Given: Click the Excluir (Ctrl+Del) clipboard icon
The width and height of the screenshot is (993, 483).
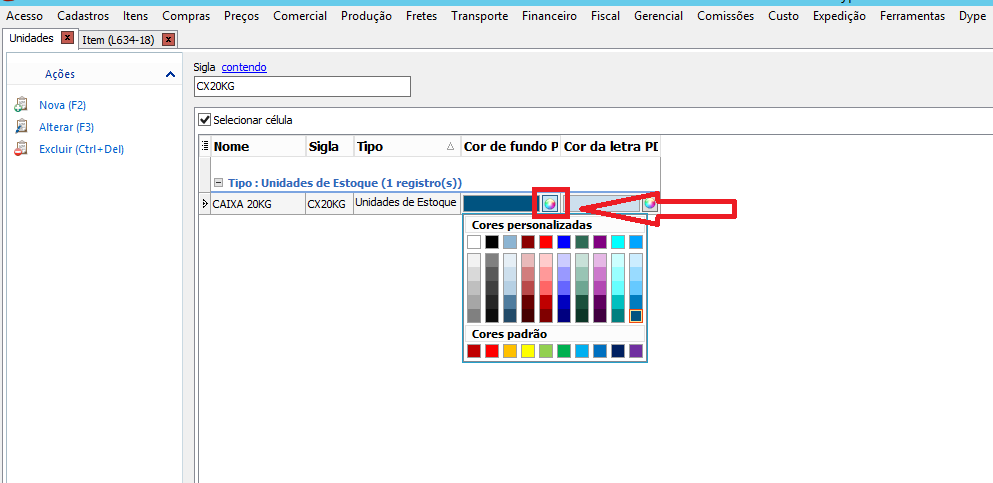Looking at the screenshot, I should pos(21,149).
